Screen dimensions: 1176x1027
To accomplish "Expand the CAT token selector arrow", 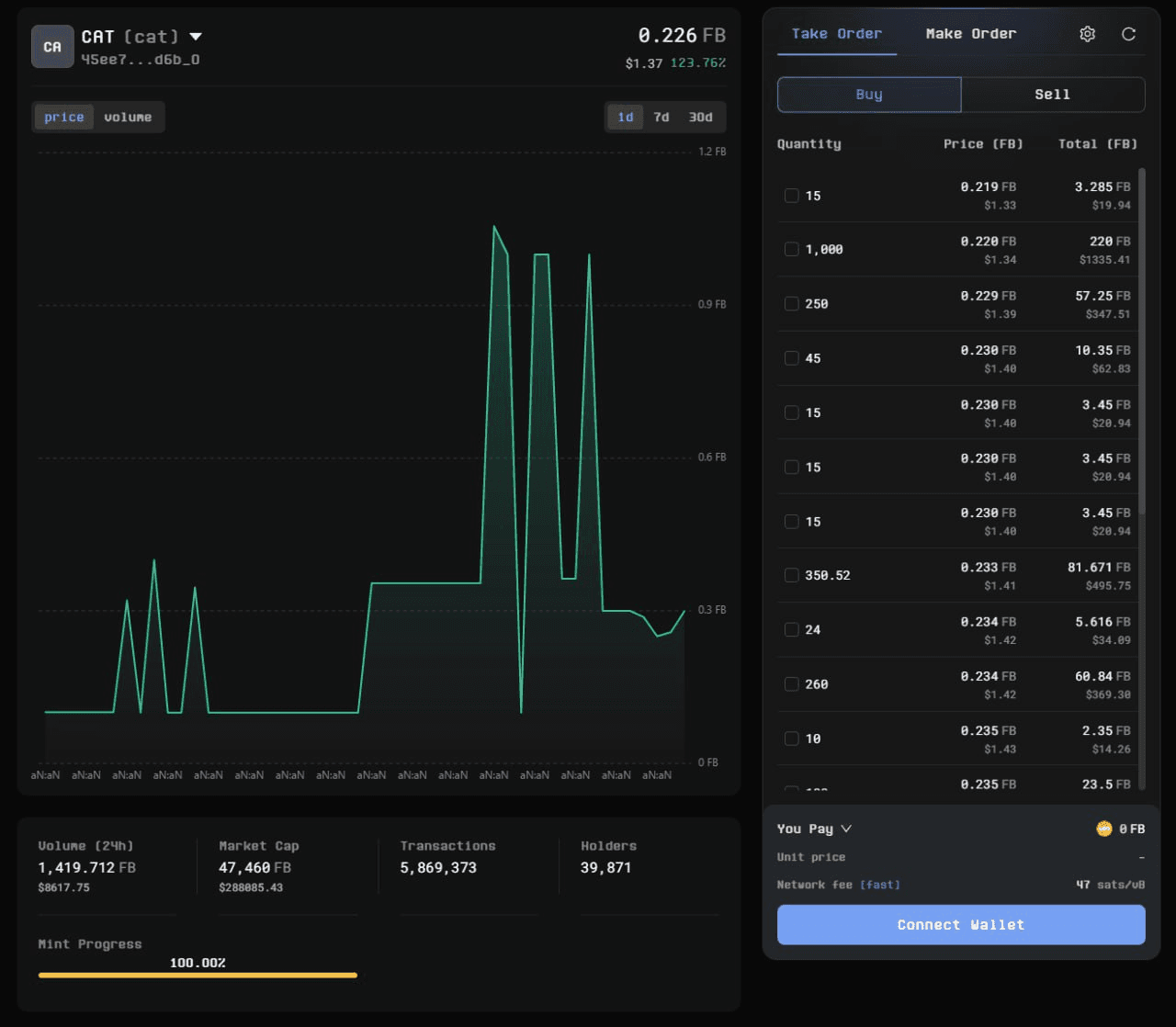I will coord(196,37).
